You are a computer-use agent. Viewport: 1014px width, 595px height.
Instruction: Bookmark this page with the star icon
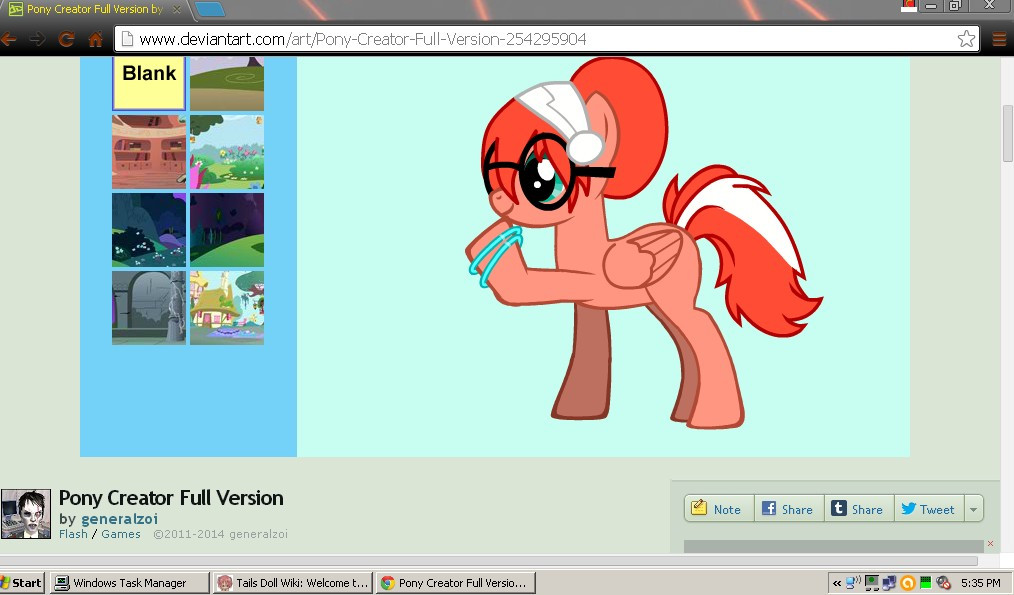[966, 39]
